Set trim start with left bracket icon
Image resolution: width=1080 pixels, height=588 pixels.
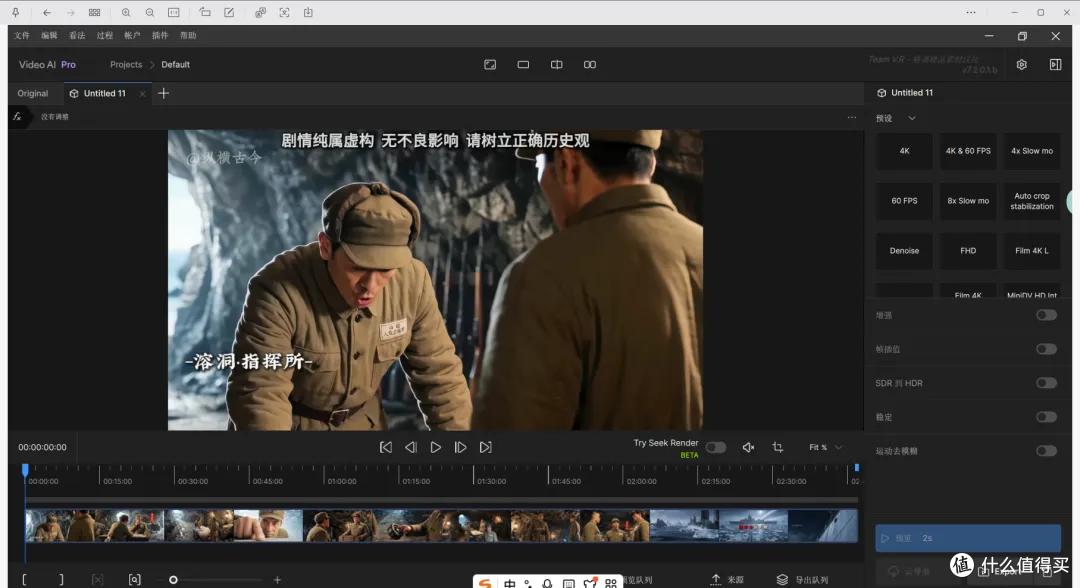(x=24, y=580)
